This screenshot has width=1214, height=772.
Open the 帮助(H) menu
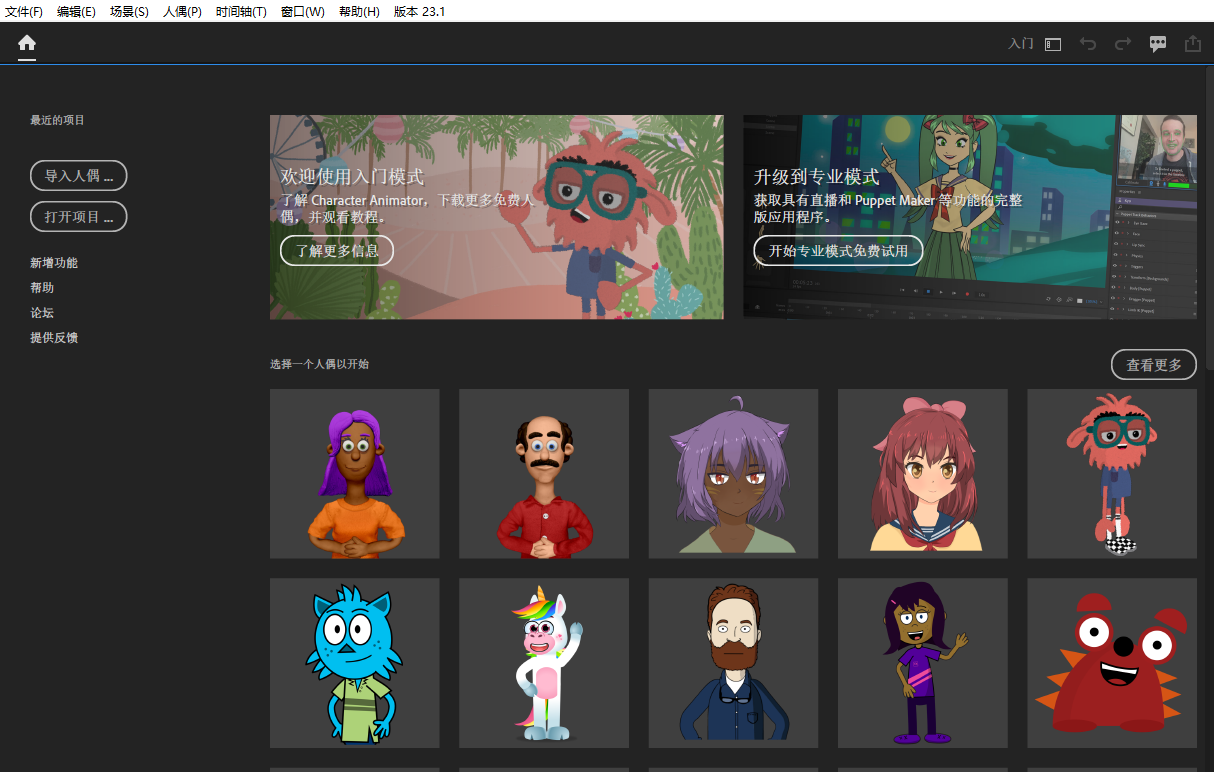(359, 11)
